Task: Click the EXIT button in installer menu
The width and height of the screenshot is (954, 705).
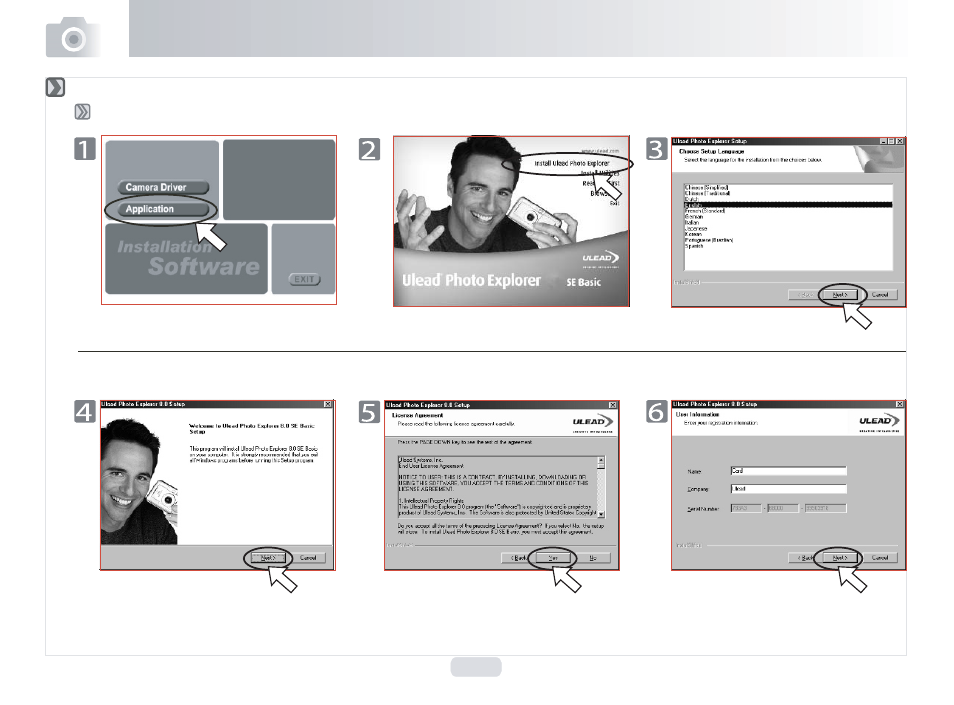Action: pyautogui.click(x=304, y=279)
